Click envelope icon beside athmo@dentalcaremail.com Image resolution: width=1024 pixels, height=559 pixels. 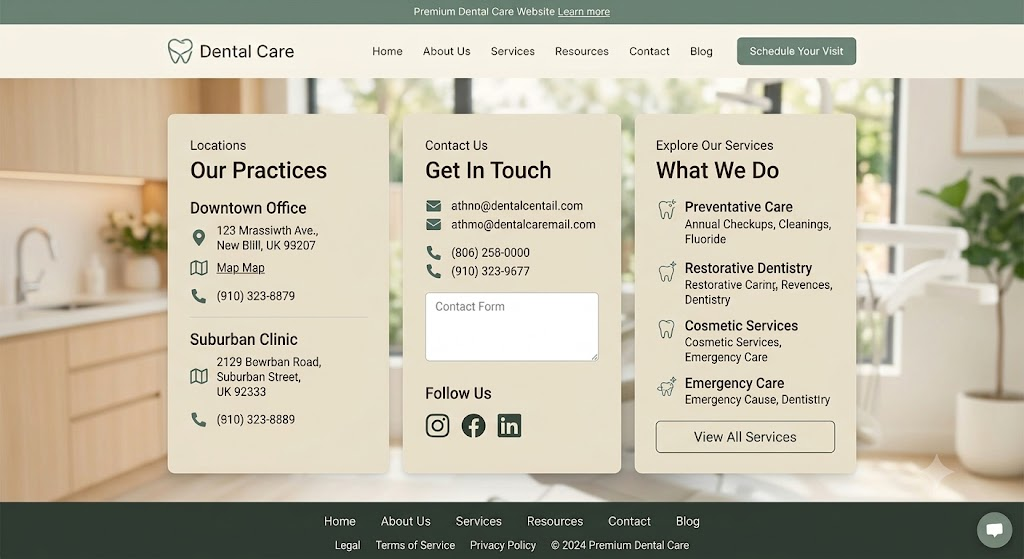[x=434, y=225]
